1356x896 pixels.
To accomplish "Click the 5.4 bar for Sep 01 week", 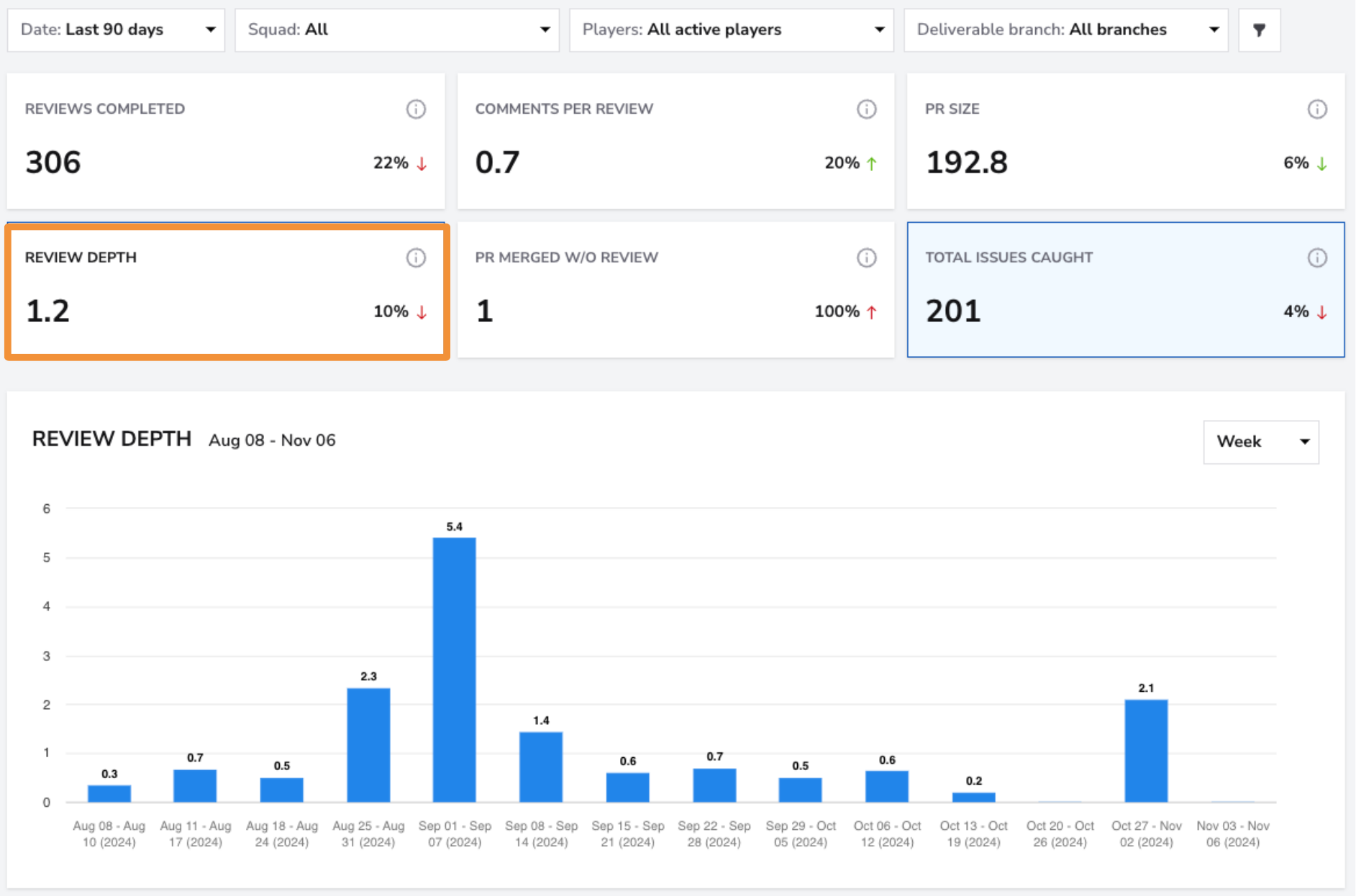I will click(454, 669).
